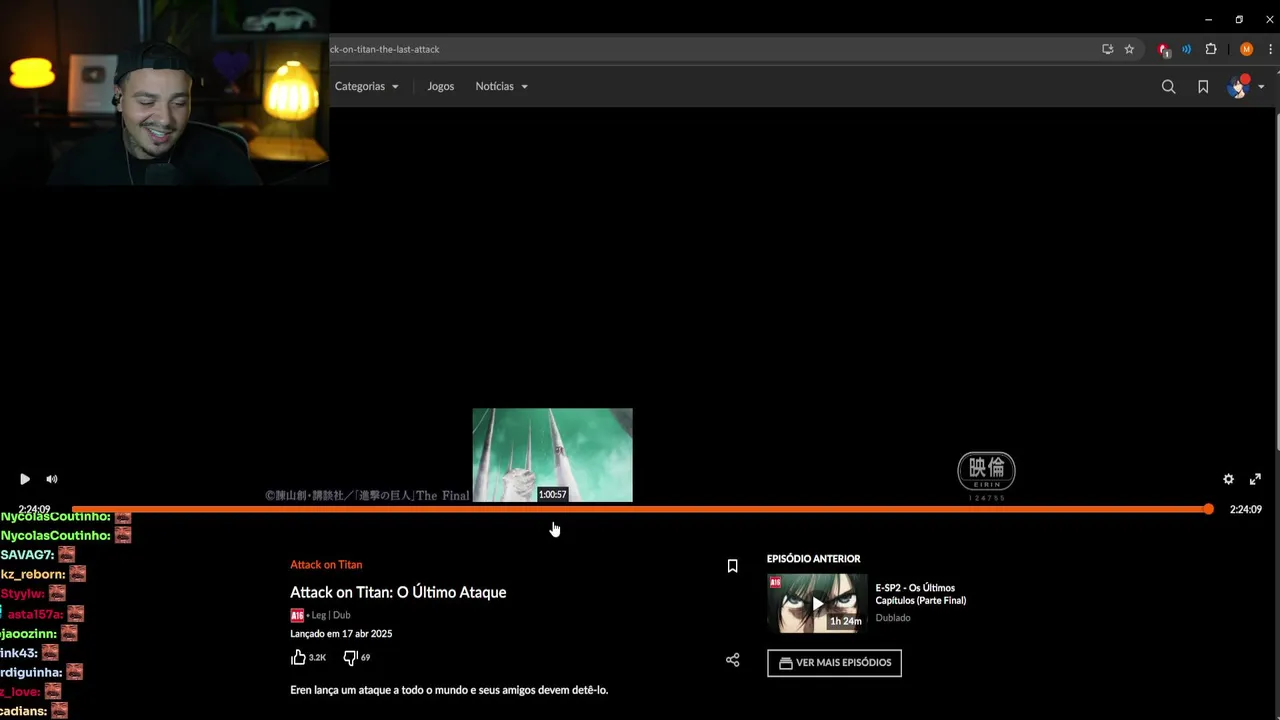
Task: Click the install app icon in address bar
Action: click(x=1107, y=49)
